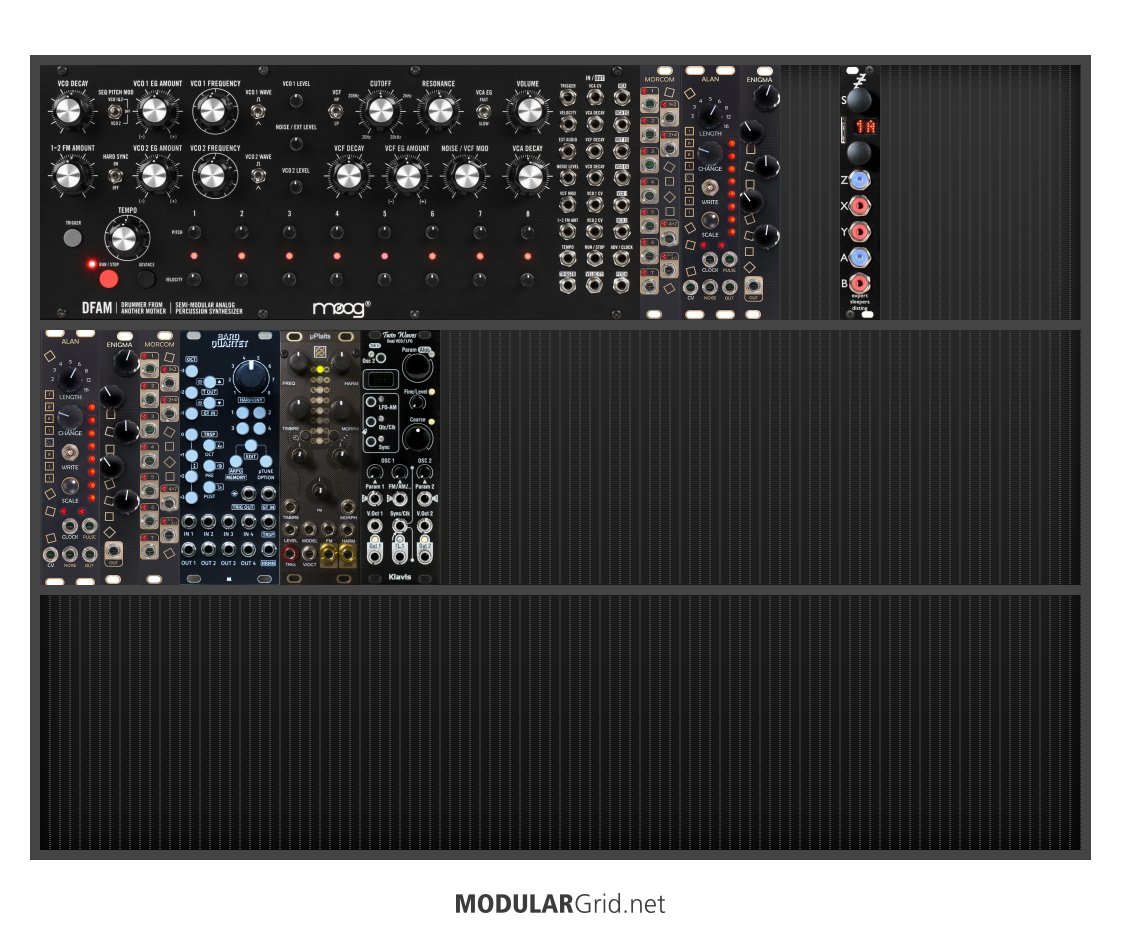This screenshot has height=925, width=1121.
Task: Click the Bard Quartet OUT 4 jack
Action: (x=247, y=550)
